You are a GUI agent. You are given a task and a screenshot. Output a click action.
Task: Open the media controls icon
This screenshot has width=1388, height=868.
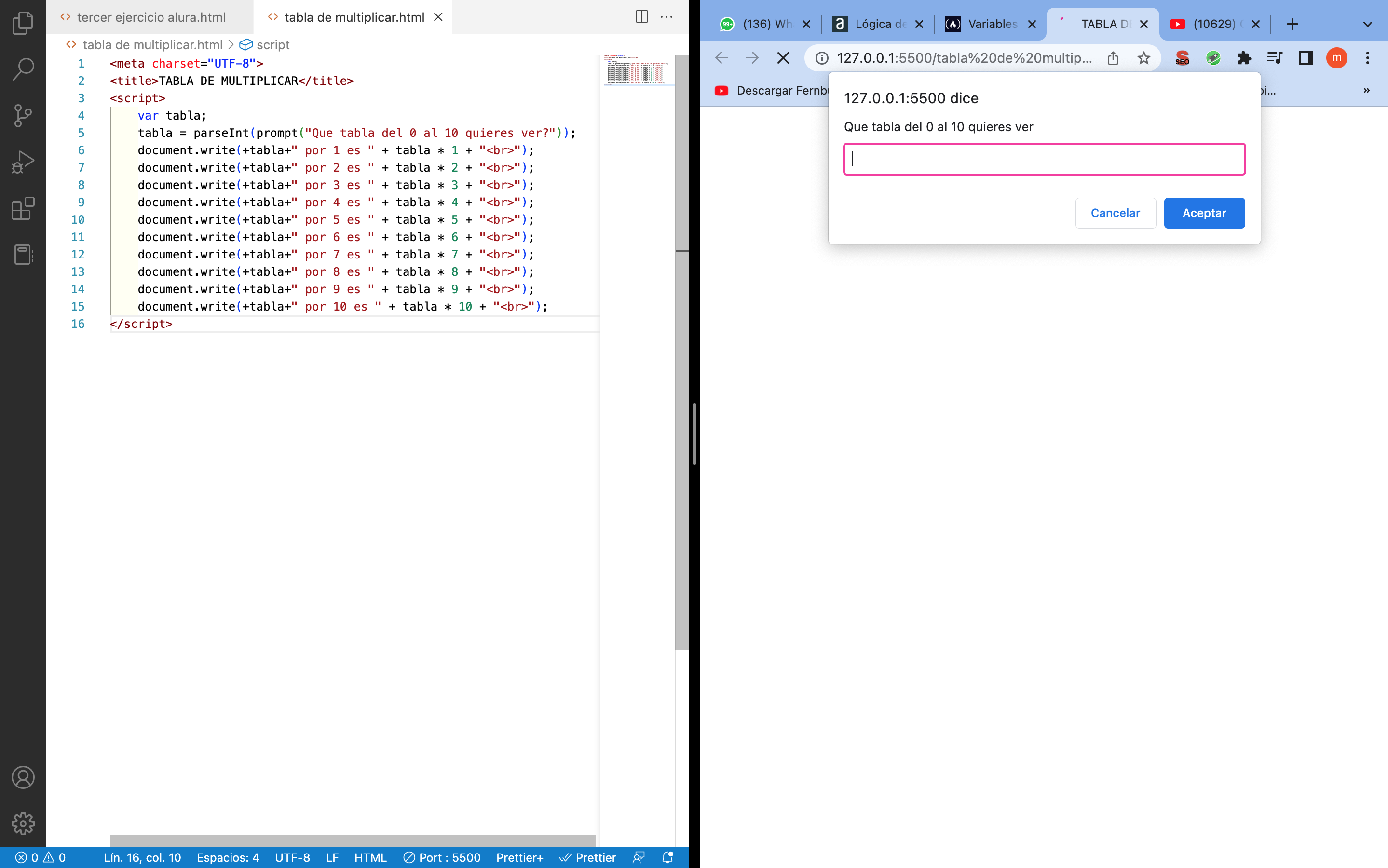1274,58
